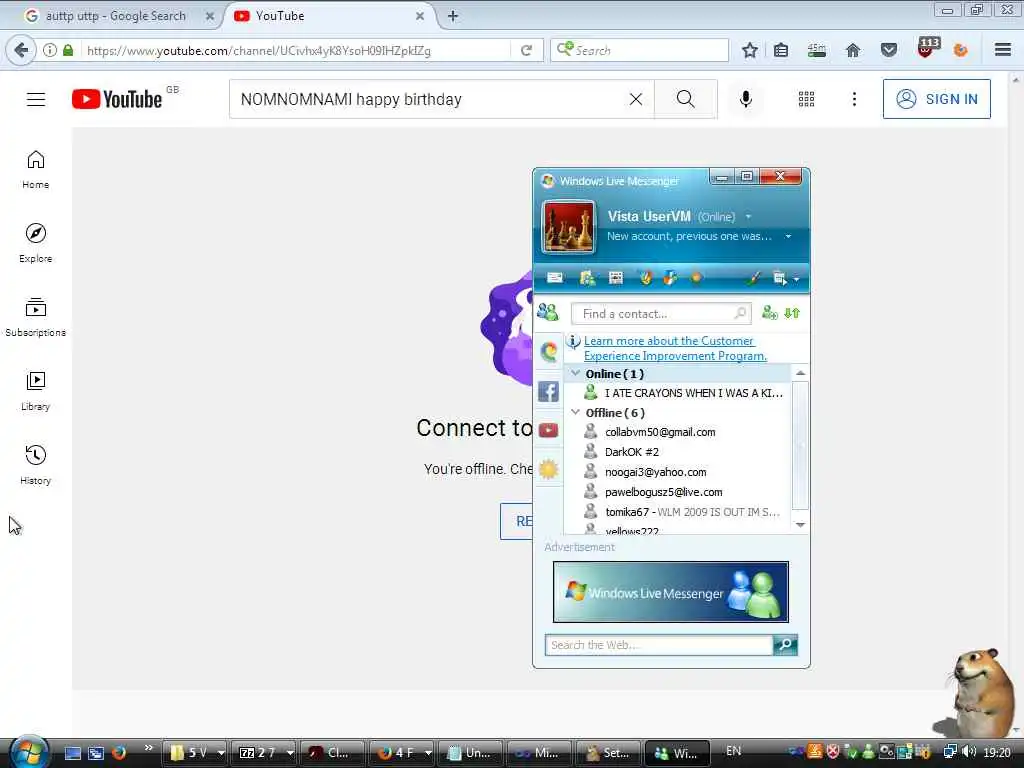Click the Add a contact icon

tap(770, 313)
